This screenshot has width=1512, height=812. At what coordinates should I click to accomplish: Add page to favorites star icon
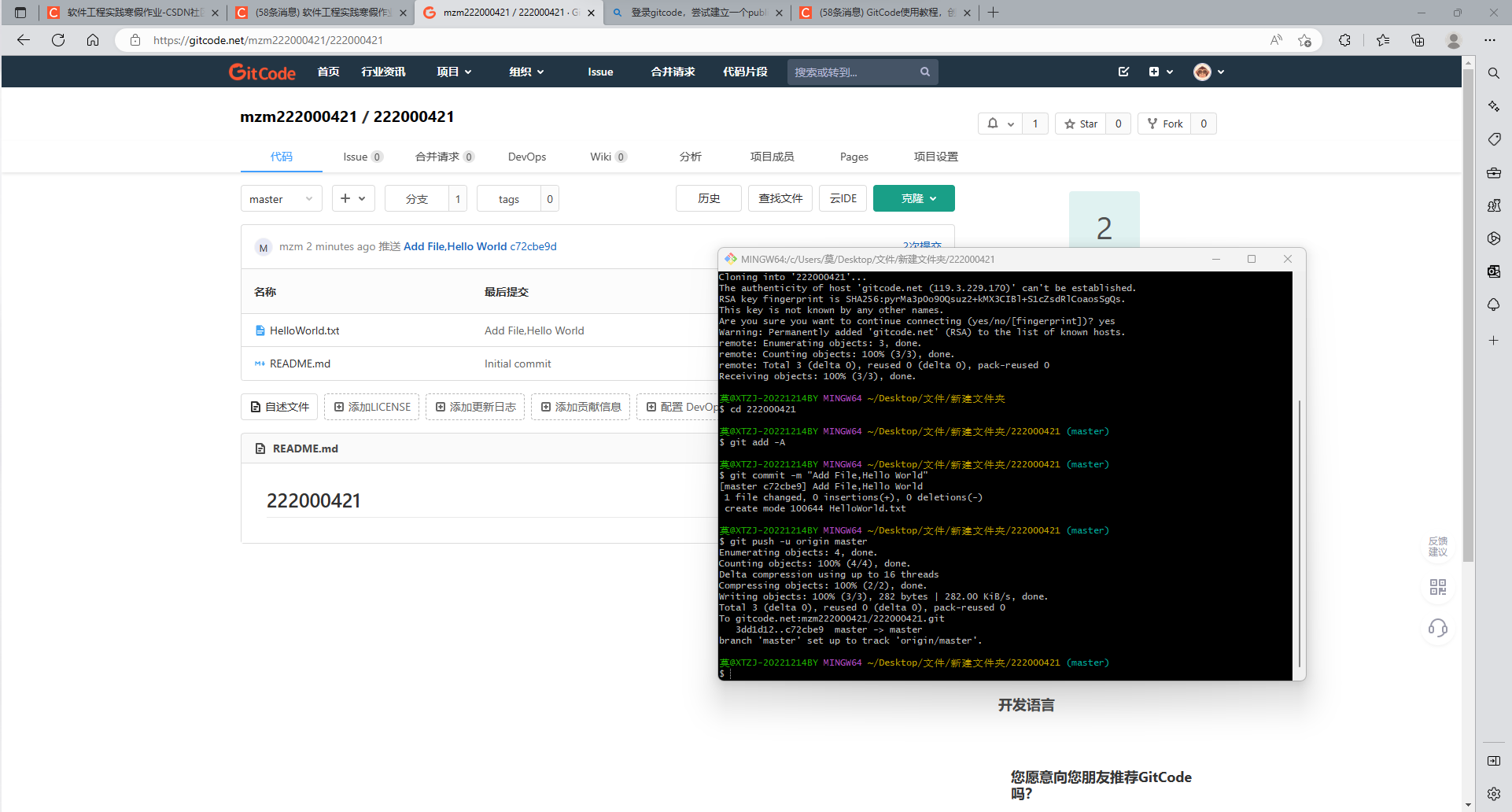pyautogui.click(x=1305, y=40)
